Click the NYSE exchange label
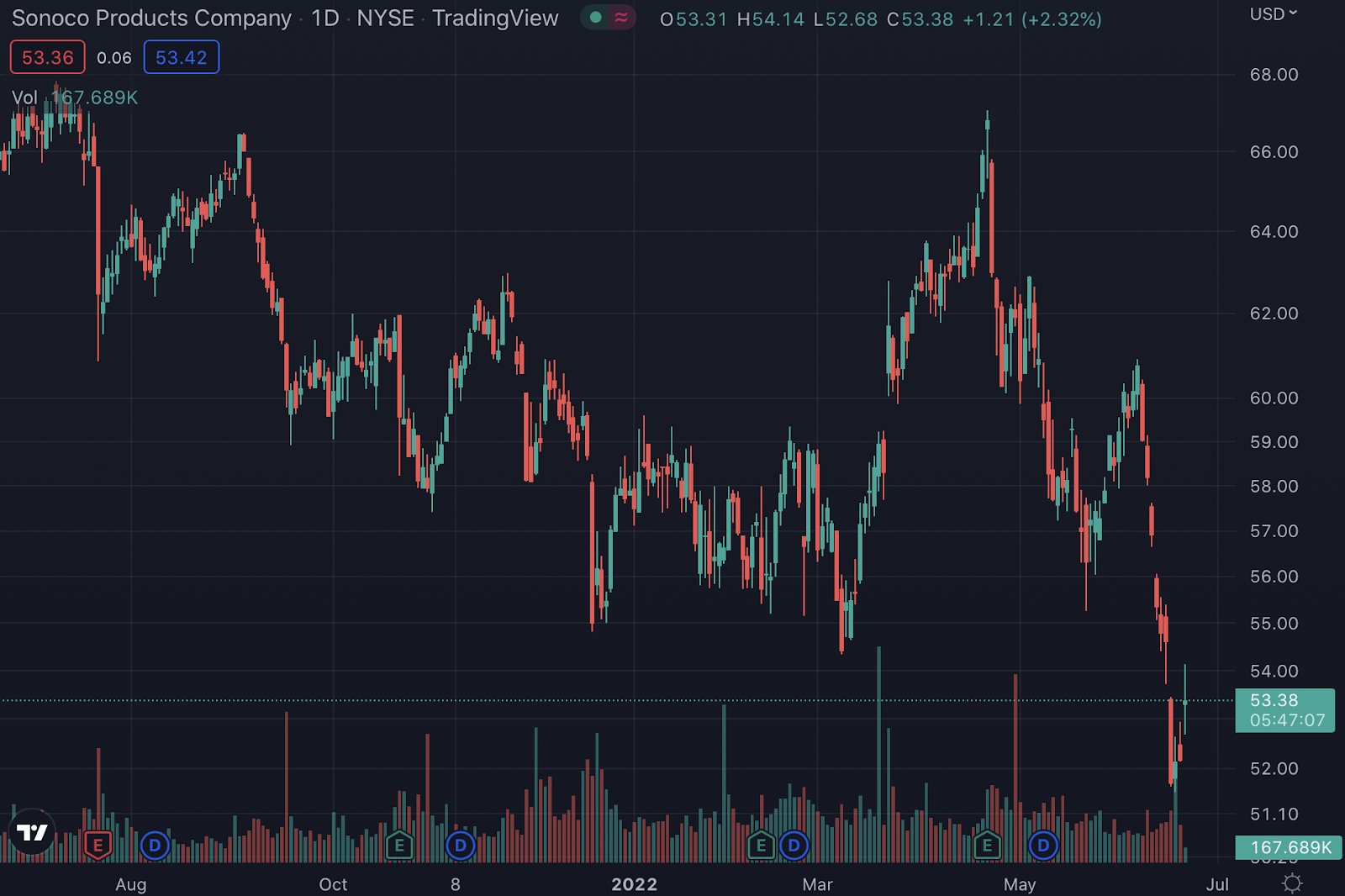 [386, 18]
